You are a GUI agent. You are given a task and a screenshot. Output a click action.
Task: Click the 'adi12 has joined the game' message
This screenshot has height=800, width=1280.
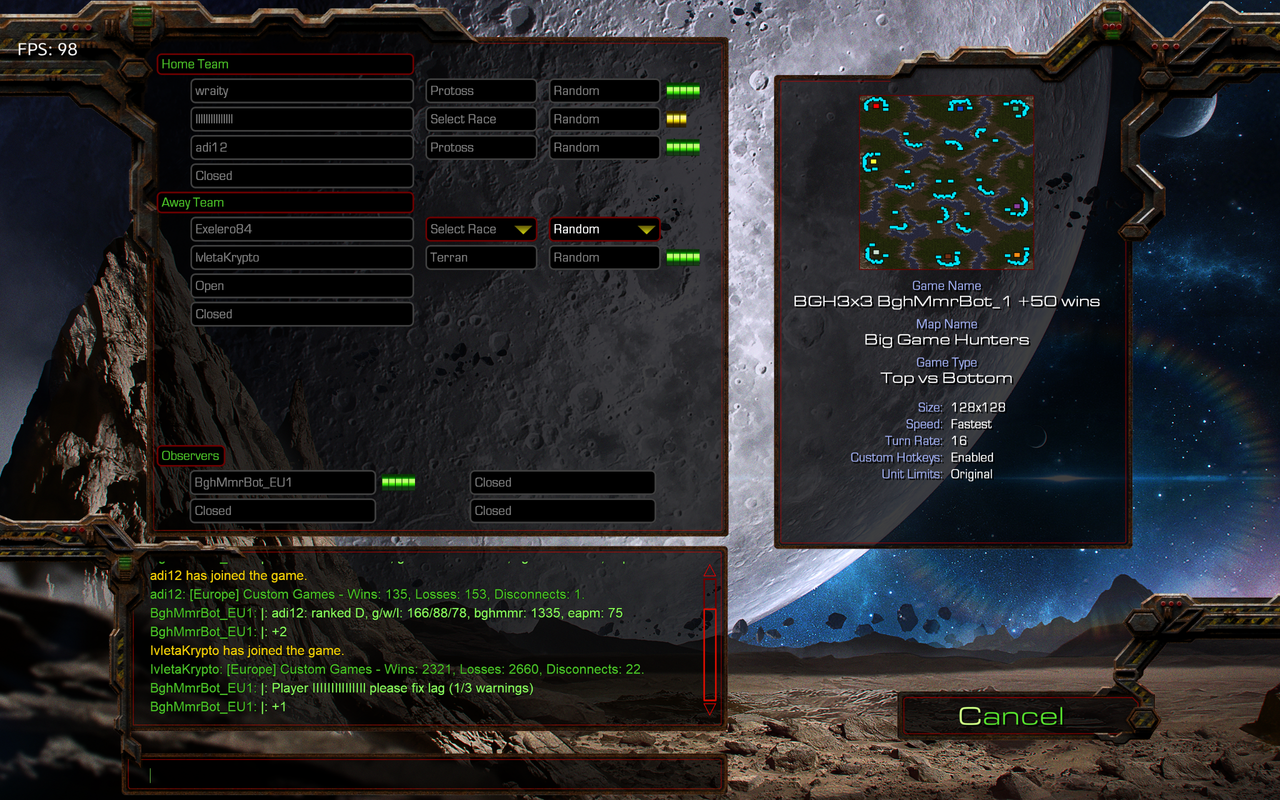pyautogui.click(x=228, y=576)
